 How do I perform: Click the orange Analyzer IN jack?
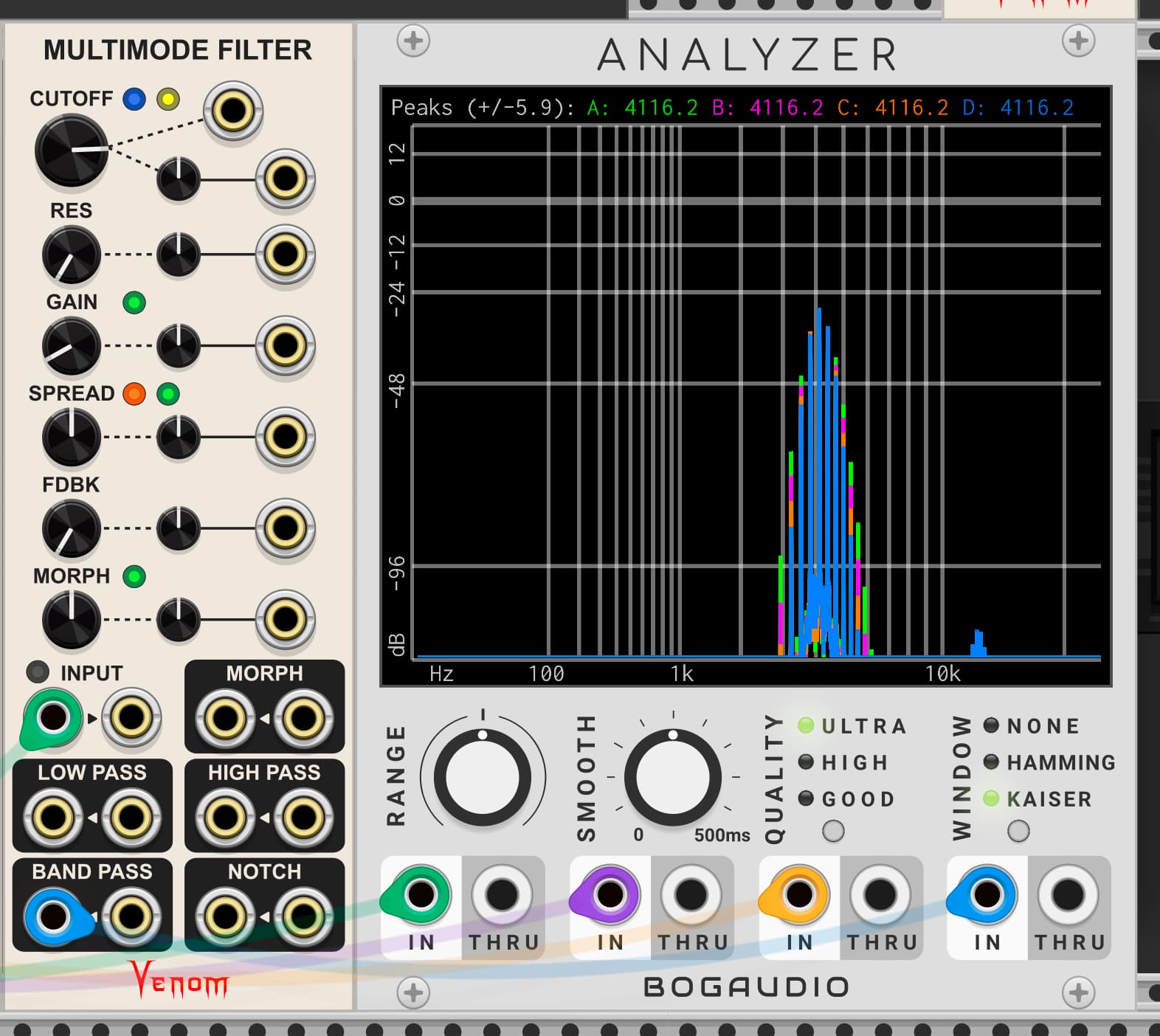click(798, 894)
